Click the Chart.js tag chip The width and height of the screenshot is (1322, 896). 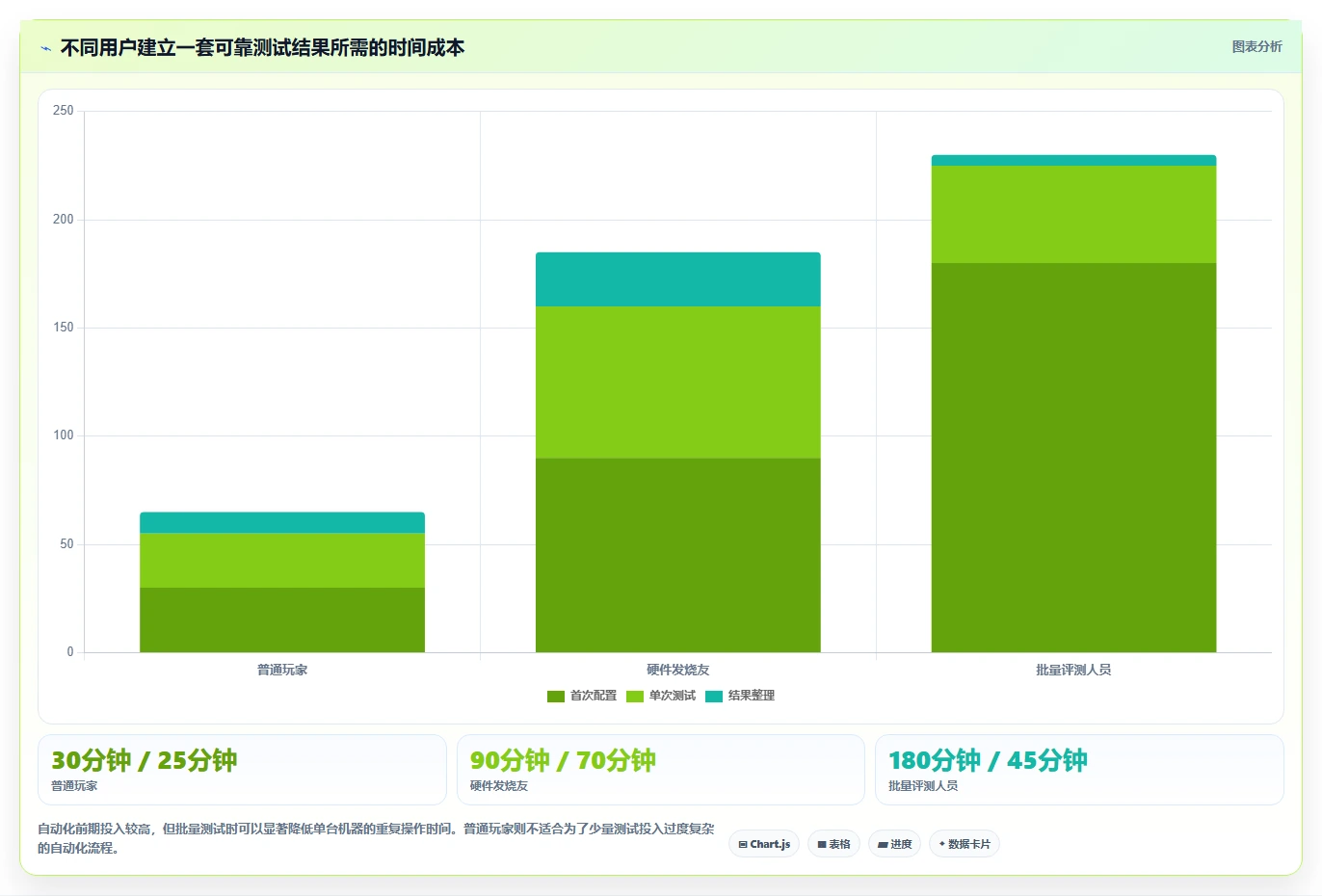(764, 844)
